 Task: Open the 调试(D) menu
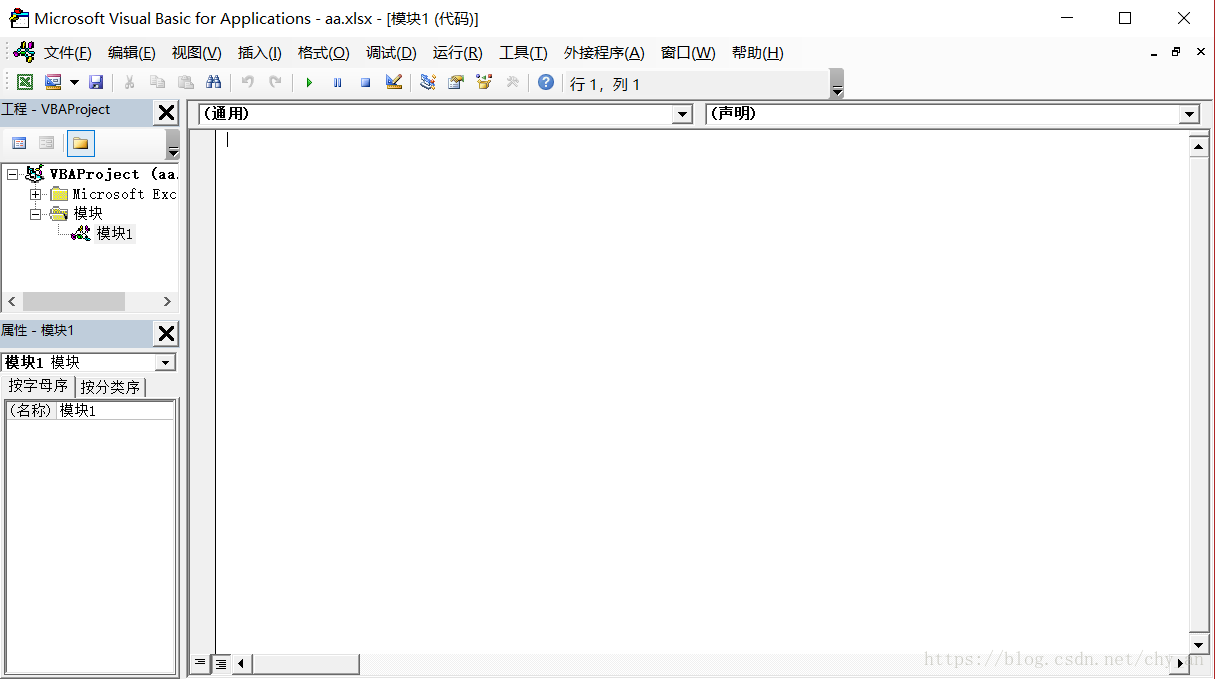tap(391, 53)
